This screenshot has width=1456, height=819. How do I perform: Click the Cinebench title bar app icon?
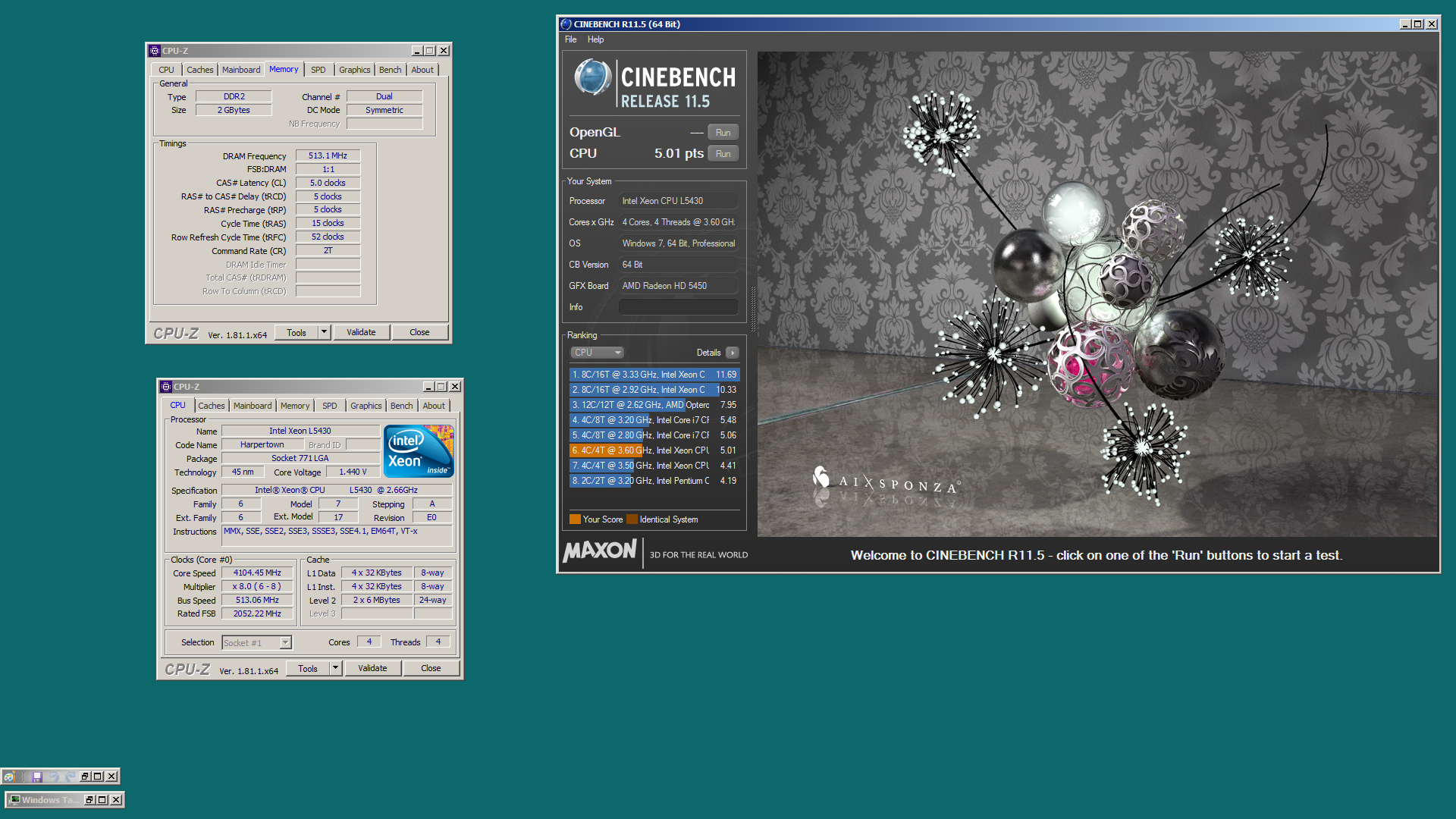coord(565,24)
